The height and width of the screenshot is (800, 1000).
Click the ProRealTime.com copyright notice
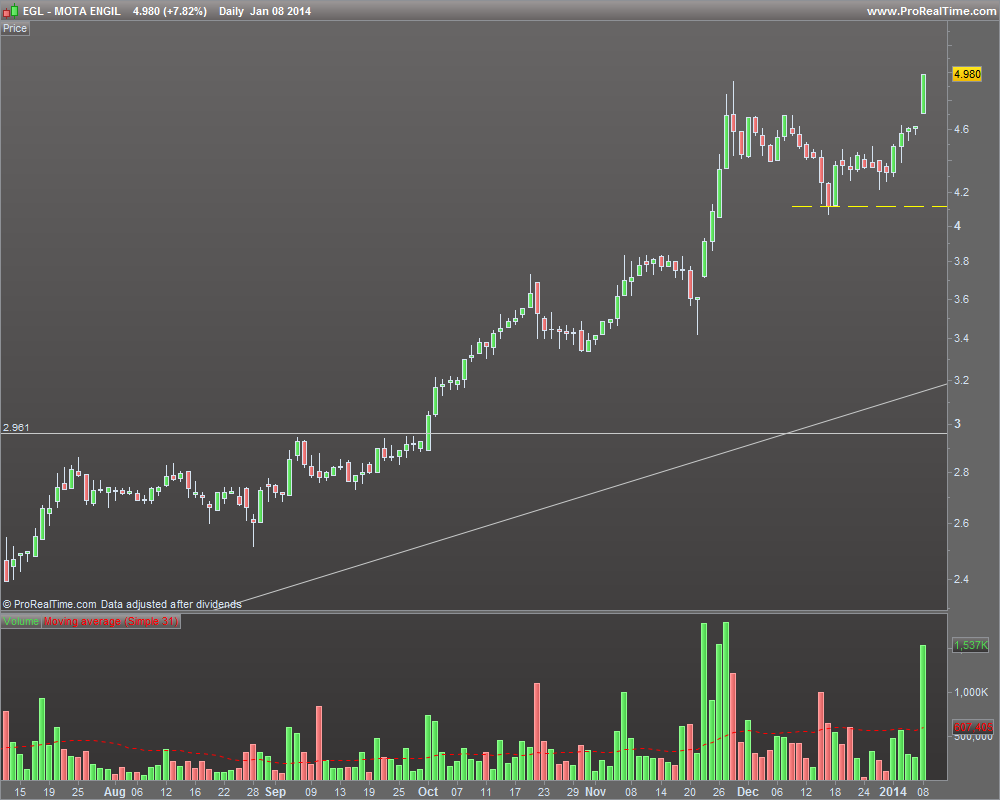point(122,604)
